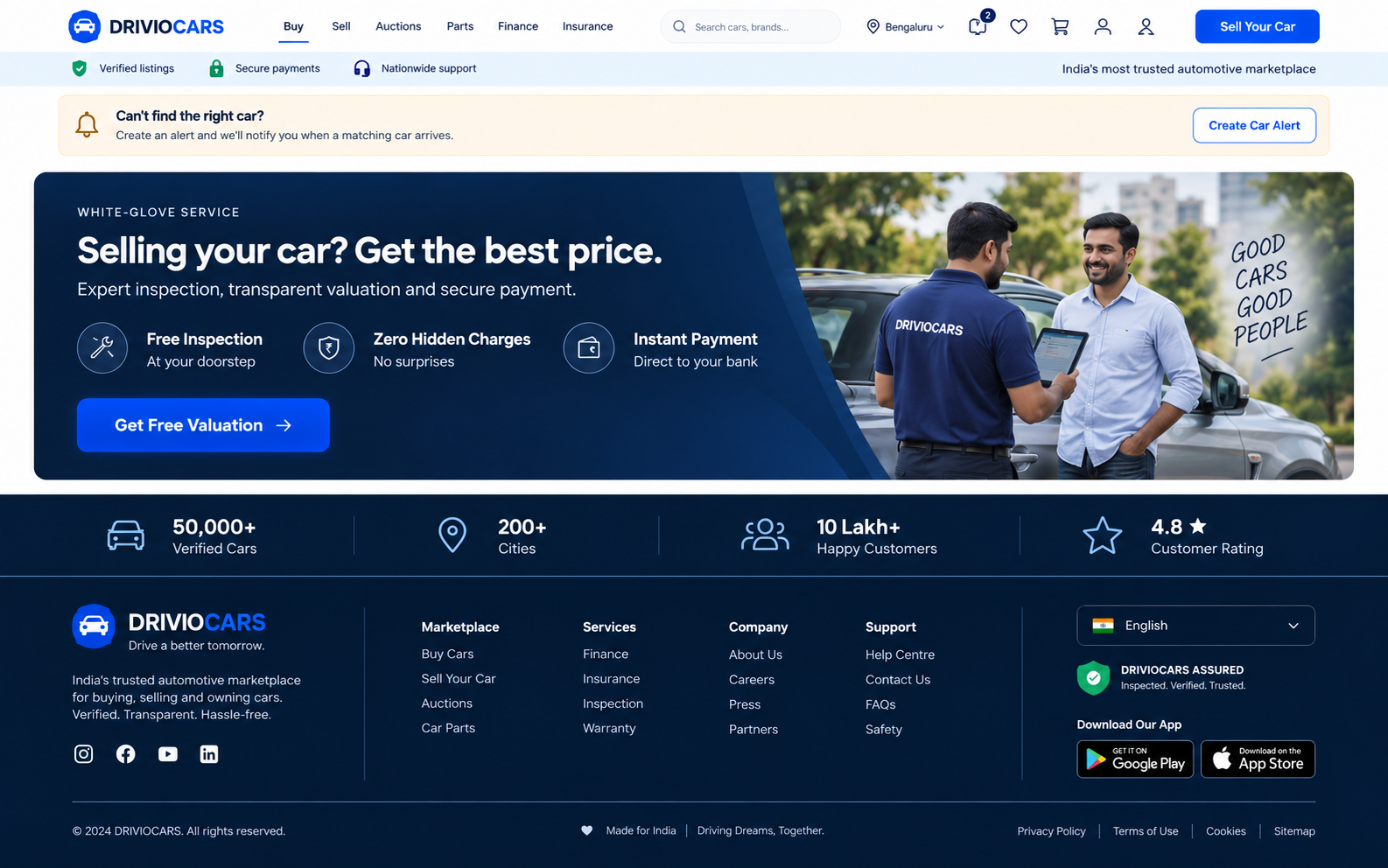
Task: Open the Insurance nav item in header
Action: click(588, 26)
